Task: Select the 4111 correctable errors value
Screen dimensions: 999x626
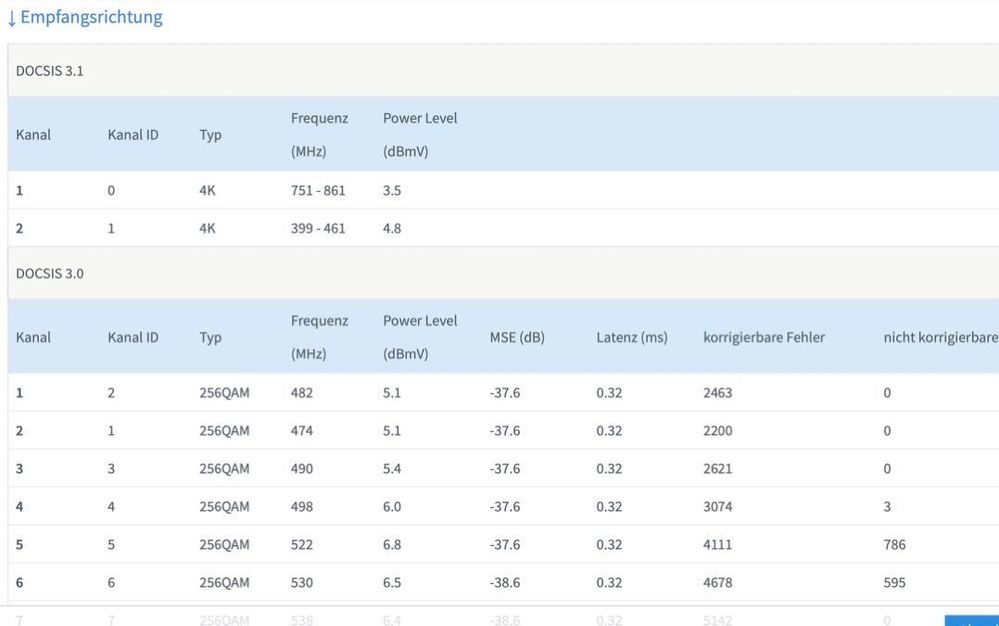Action: 718,545
